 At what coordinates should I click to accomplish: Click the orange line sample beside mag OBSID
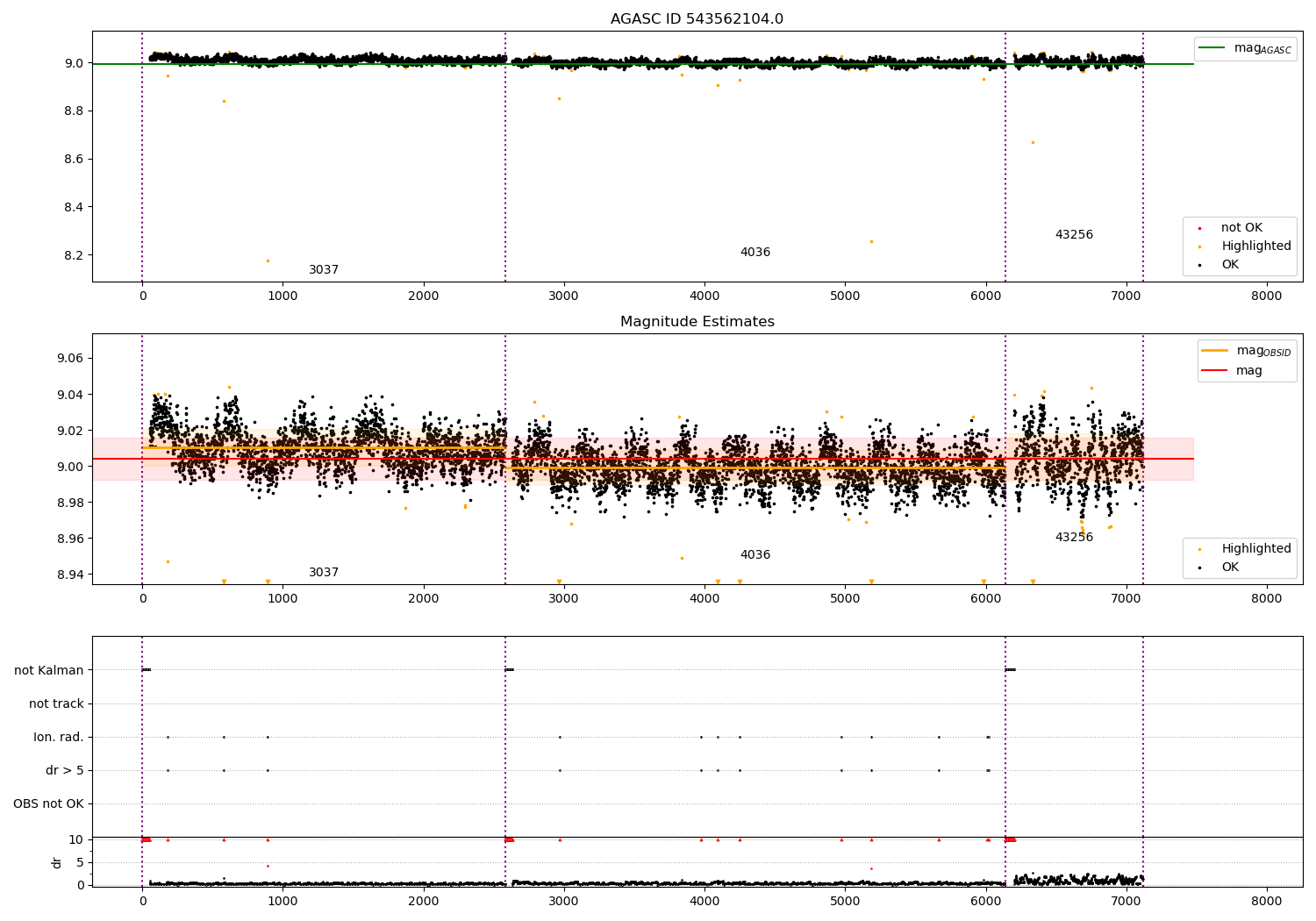click(1215, 351)
